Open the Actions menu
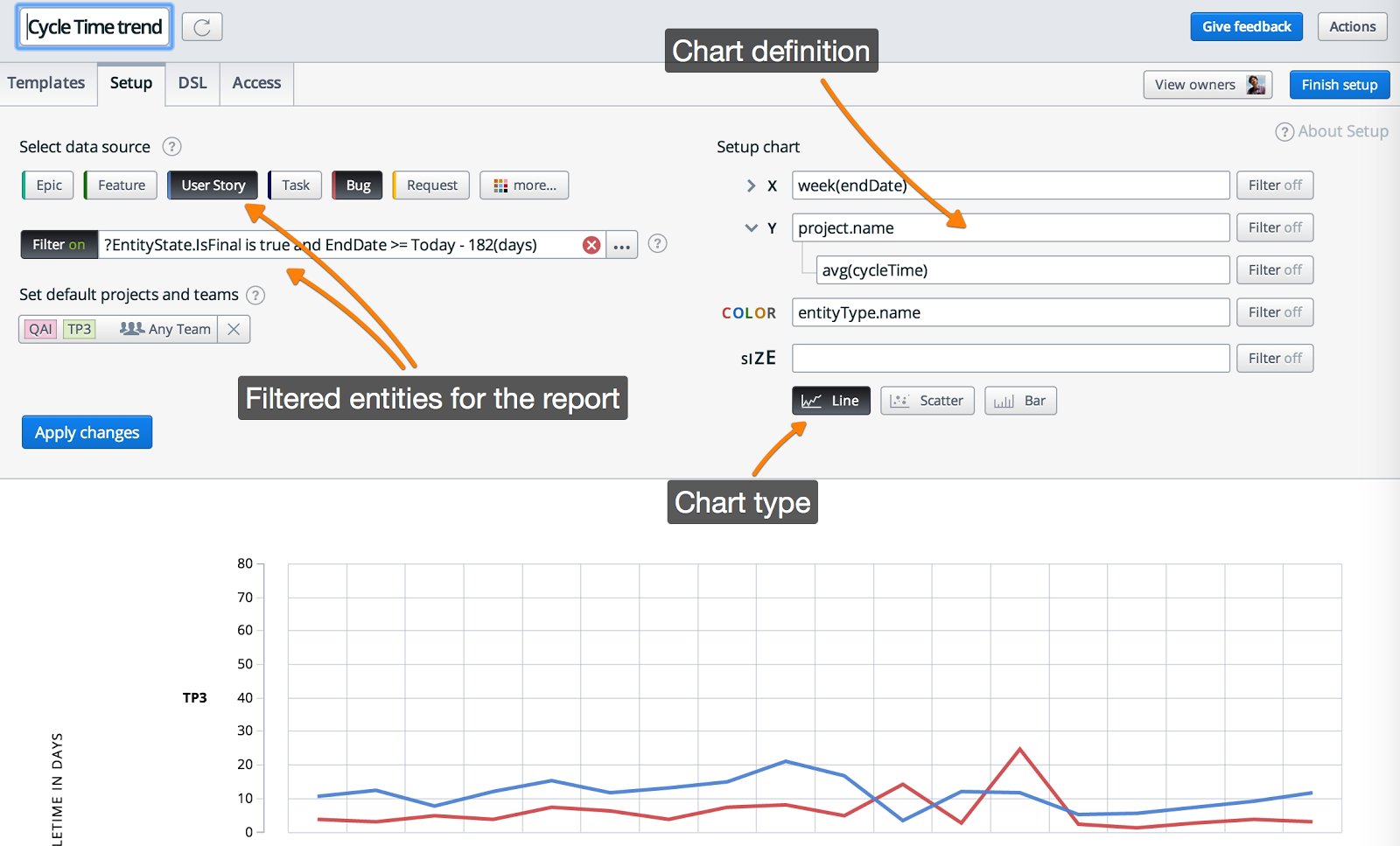1400x846 pixels. click(1352, 27)
